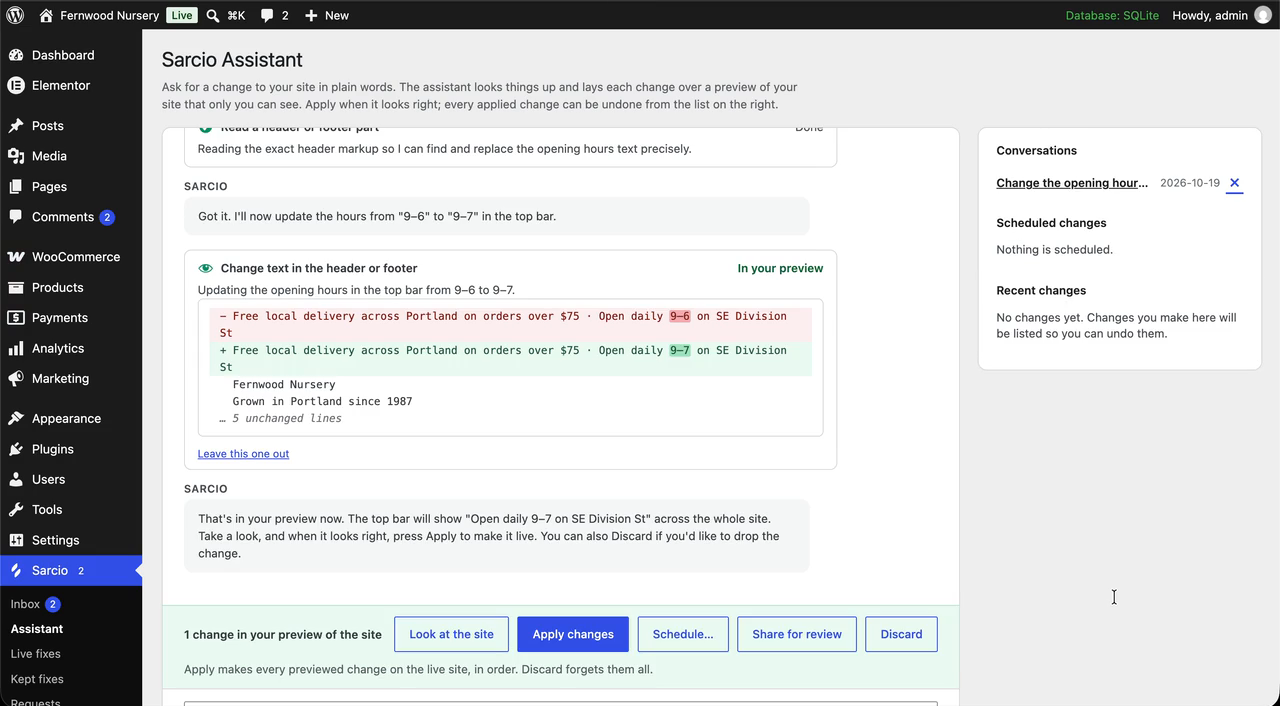1280x706 pixels.
Task: Click the Dashboard sidebar icon
Action: click(x=16, y=55)
